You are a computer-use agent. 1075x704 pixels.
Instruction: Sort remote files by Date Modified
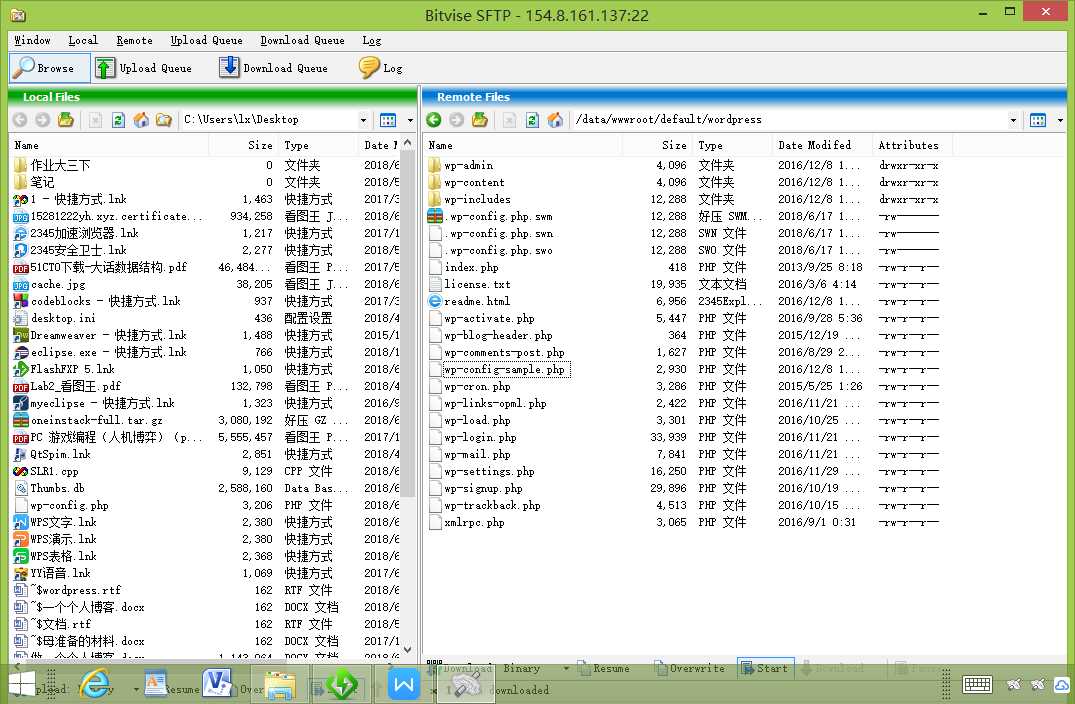pos(821,145)
